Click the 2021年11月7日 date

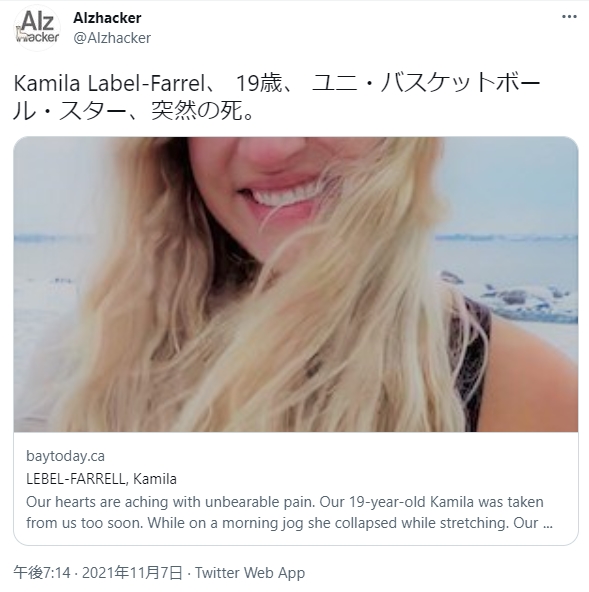[132, 572]
